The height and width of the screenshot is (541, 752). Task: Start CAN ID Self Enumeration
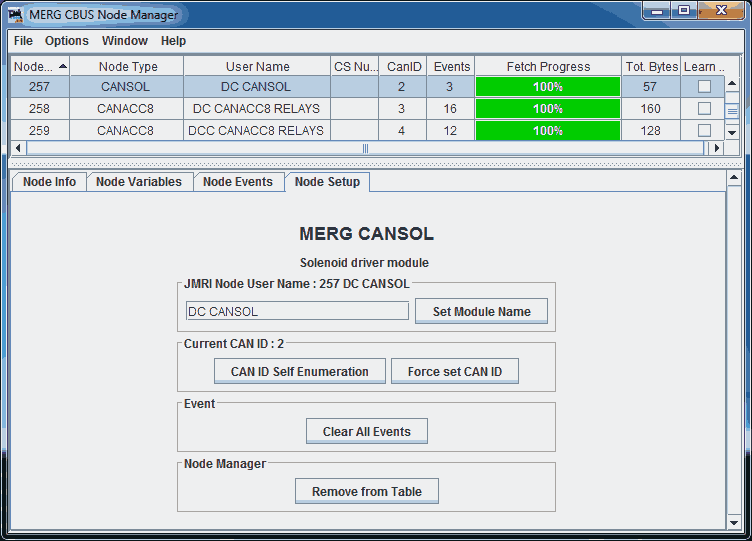[x=300, y=371]
